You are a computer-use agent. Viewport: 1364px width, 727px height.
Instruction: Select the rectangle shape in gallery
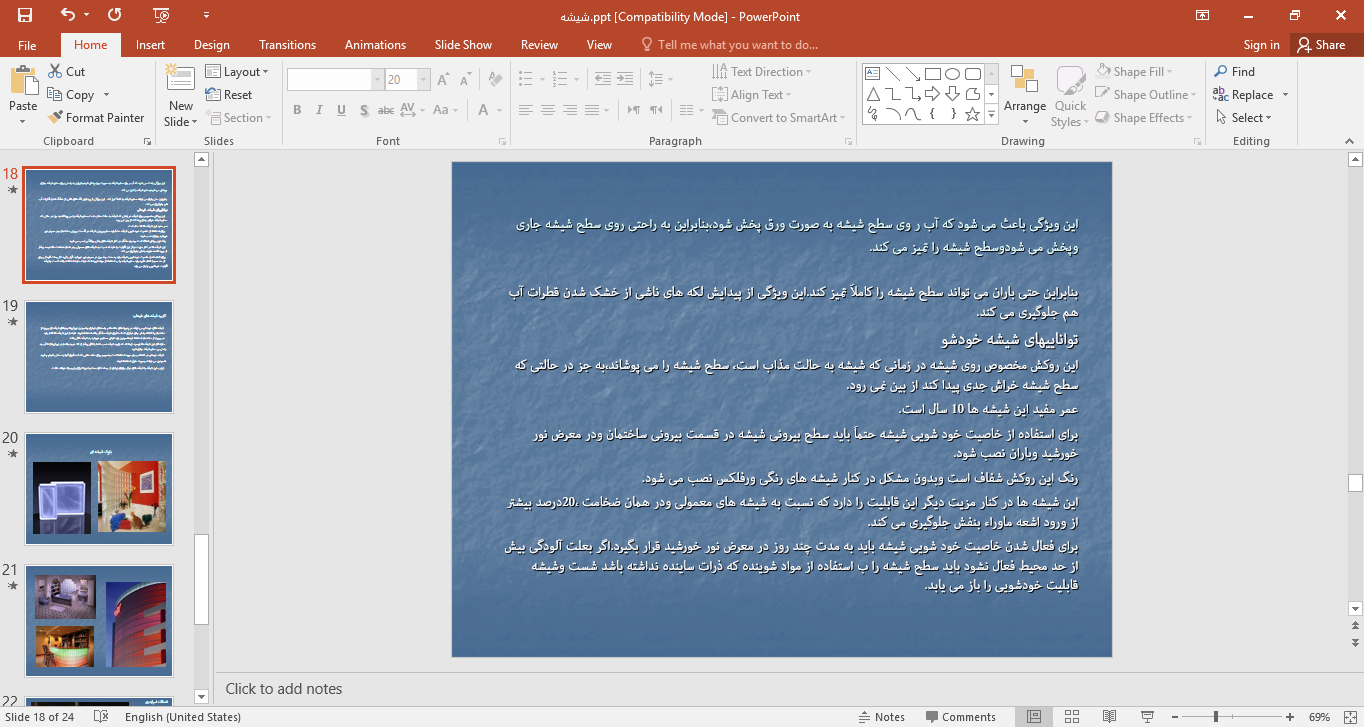point(932,74)
